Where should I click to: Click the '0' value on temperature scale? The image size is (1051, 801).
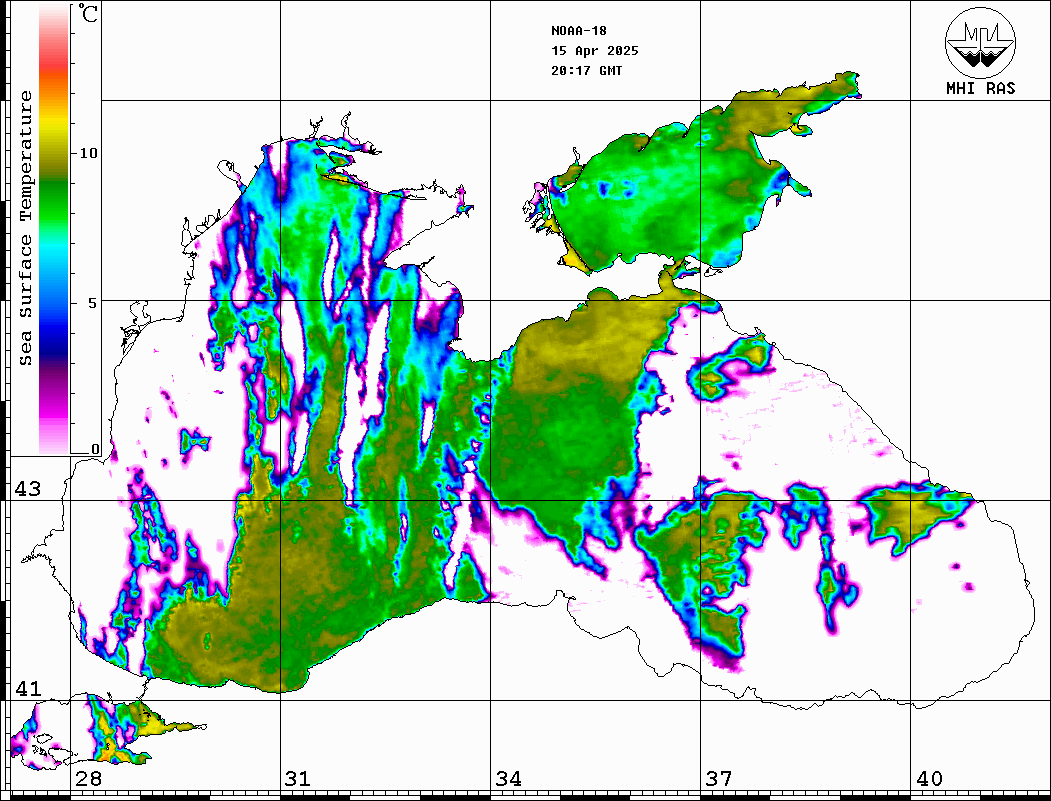pos(95,449)
